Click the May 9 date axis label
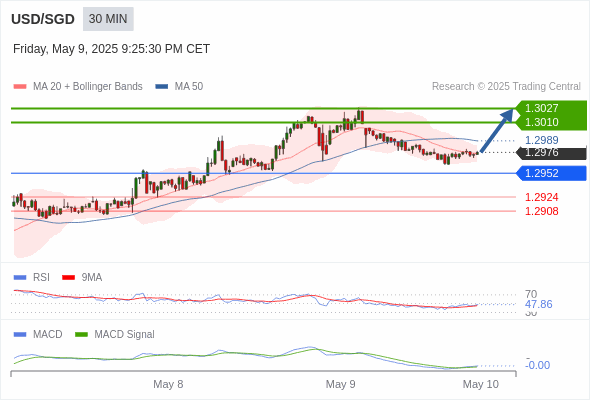 tap(341, 384)
